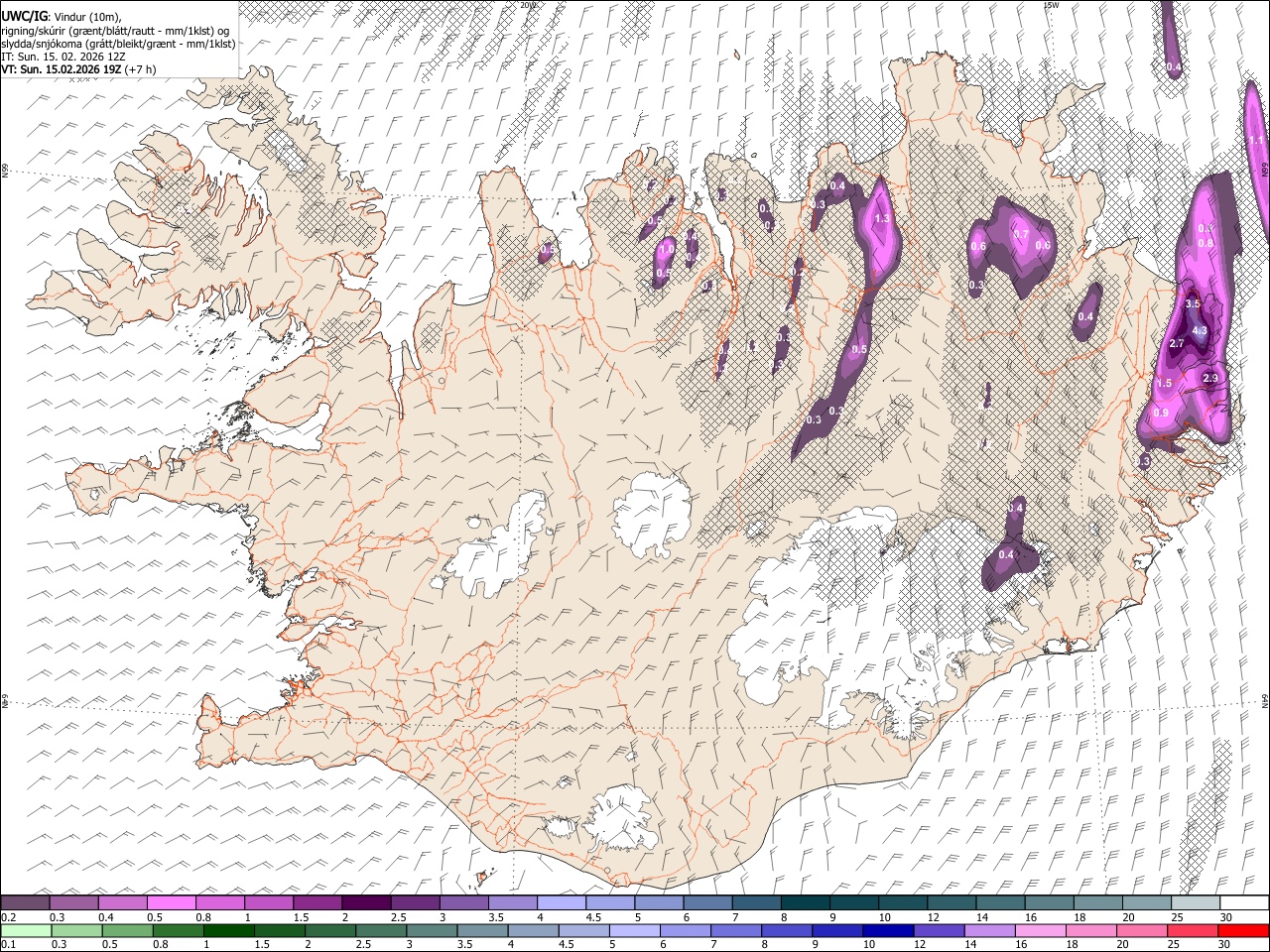This screenshot has width=1270, height=952.
Task: Click the '64N' latitude label on the right edge
Action: tap(1265, 699)
